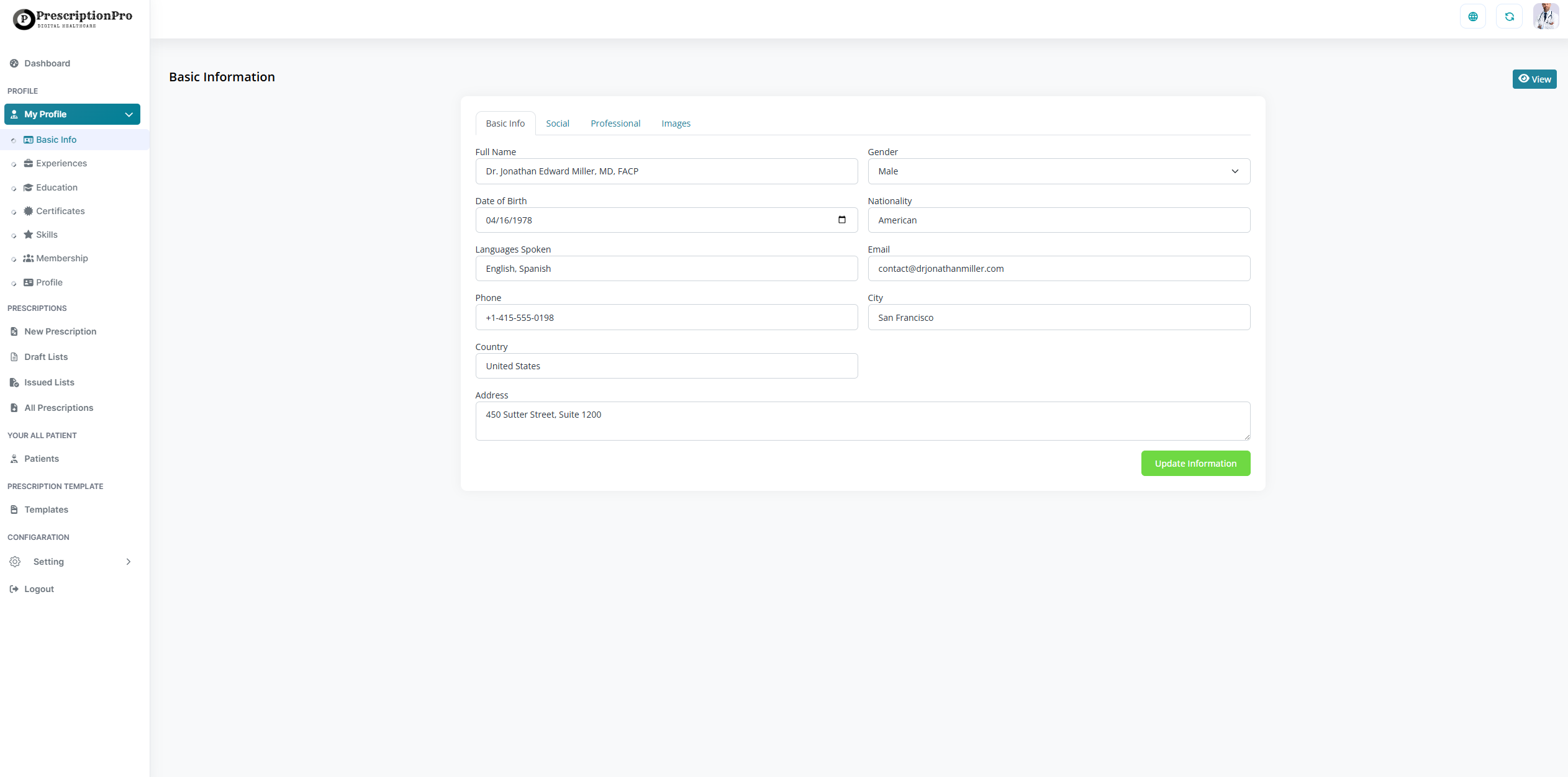Select the Issued Lists icon

pos(14,382)
